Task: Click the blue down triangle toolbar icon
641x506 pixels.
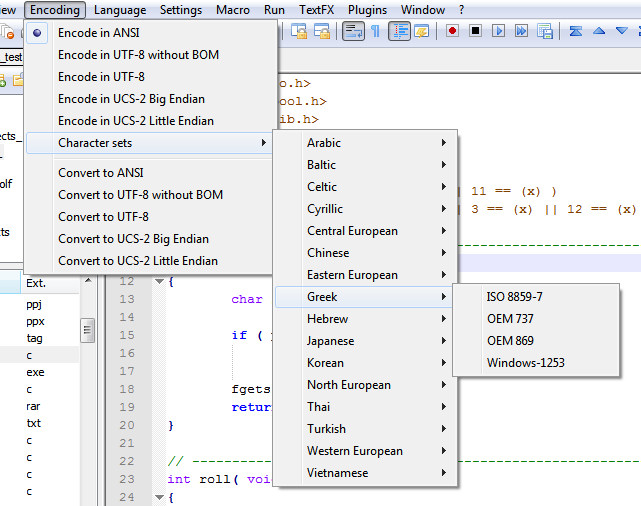Action: point(622,31)
